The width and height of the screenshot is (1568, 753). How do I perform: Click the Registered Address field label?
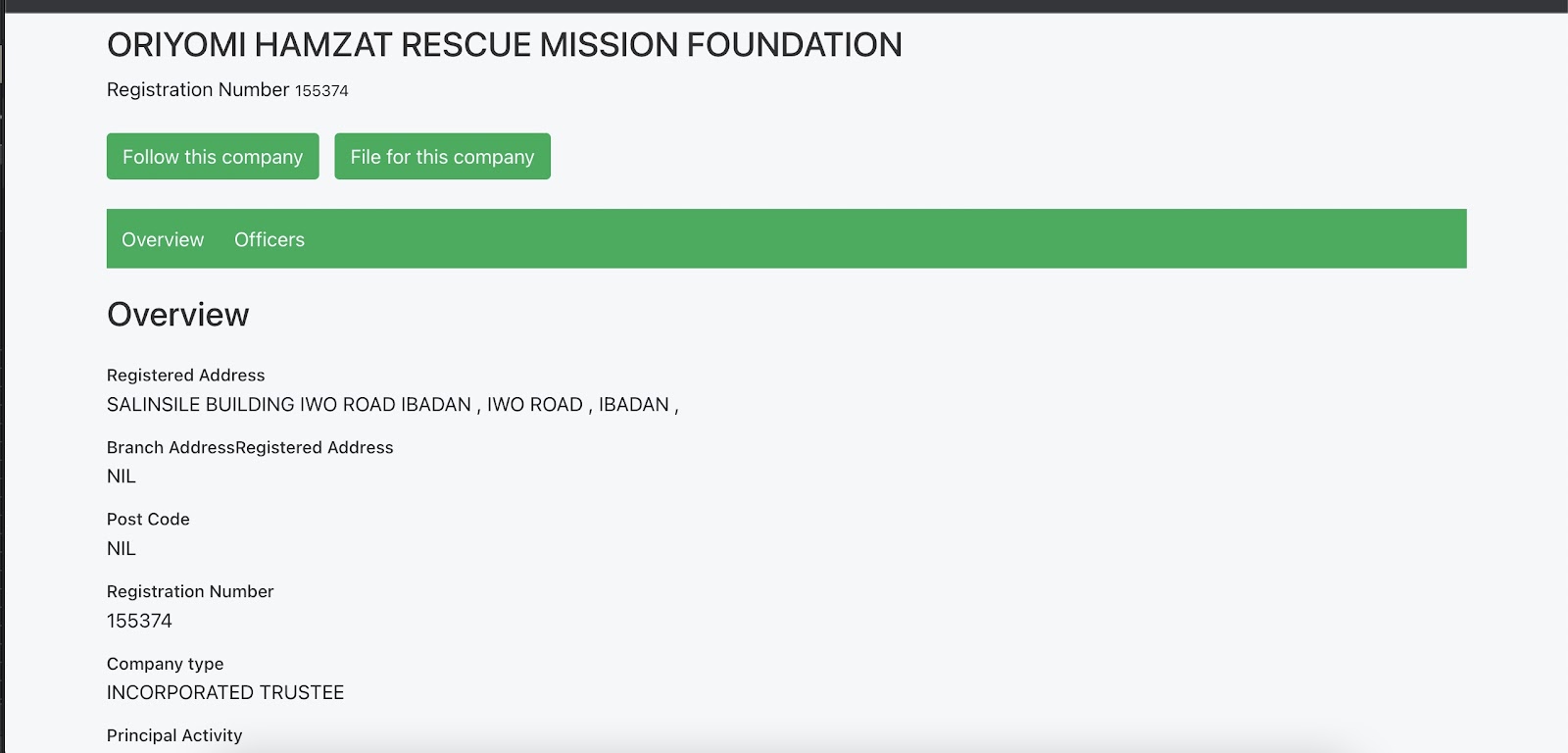coord(185,376)
